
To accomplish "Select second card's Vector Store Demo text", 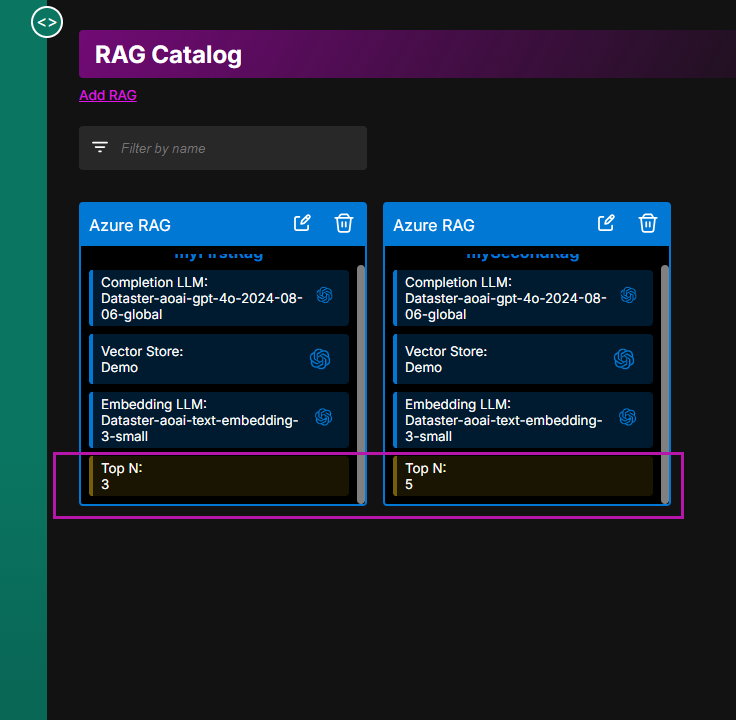I will [446, 359].
